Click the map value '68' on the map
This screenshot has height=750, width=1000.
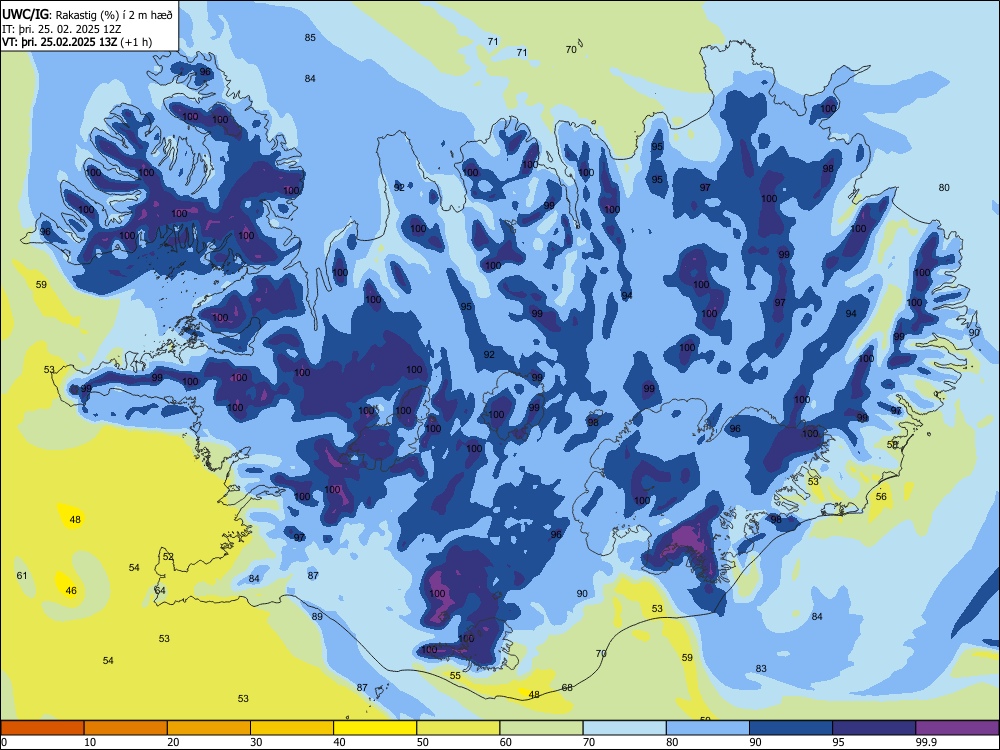click(x=567, y=688)
